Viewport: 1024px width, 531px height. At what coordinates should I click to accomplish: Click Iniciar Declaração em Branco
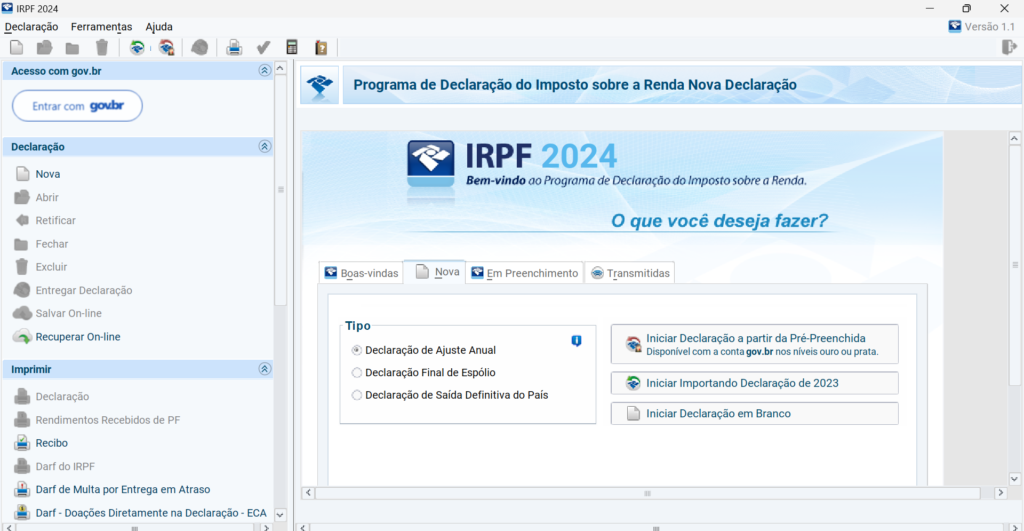754,413
